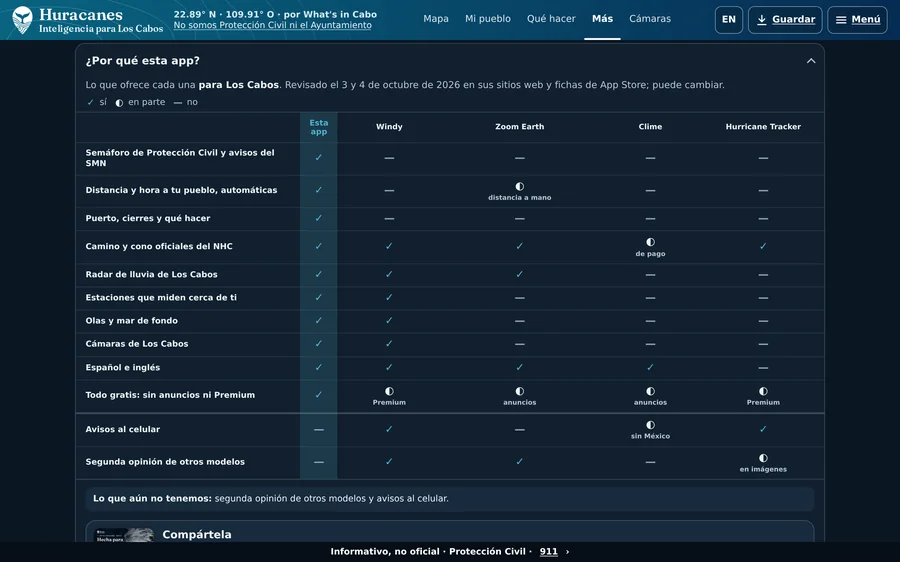Go to the Cámaras tab
The height and width of the screenshot is (562, 900).
pyautogui.click(x=650, y=19)
